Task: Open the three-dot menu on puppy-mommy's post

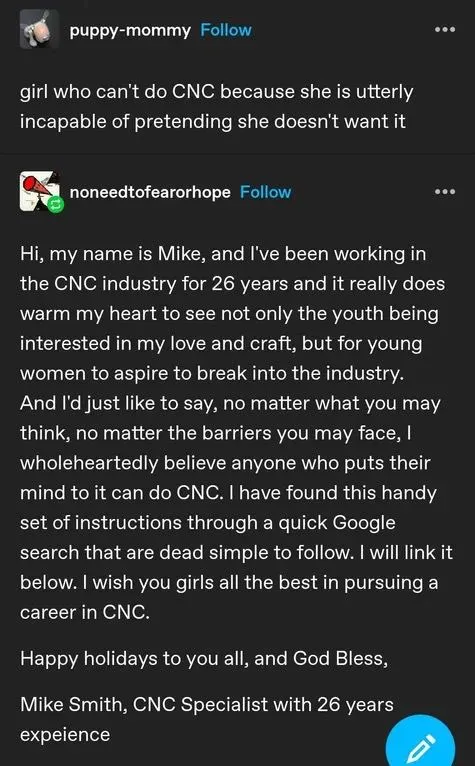Action: pos(445,30)
